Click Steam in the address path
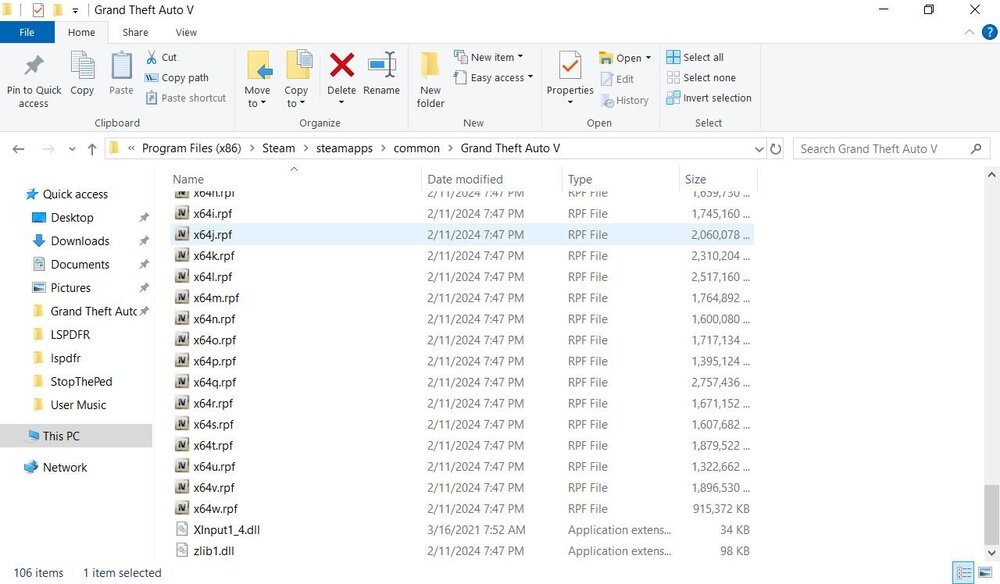This screenshot has width=1000, height=584. point(279,149)
